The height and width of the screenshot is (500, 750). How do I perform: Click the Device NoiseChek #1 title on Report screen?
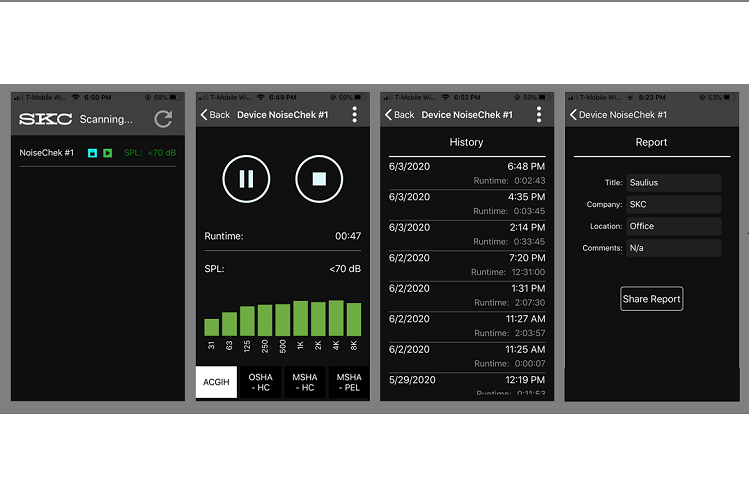coord(623,115)
